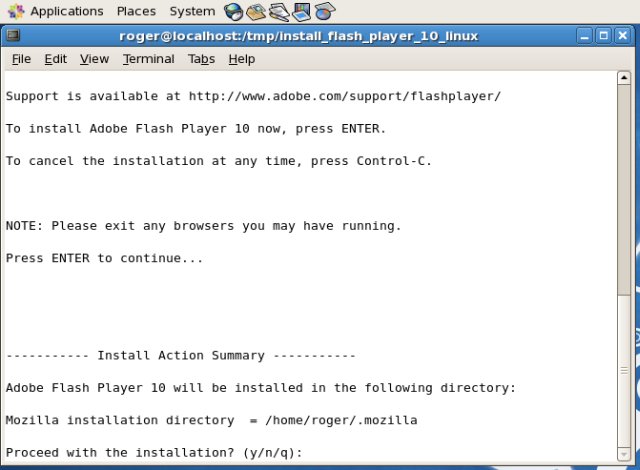This screenshot has width=640, height=470.
Task: Minimize the terminal window
Action: pyautogui.click(x=587, y=36)
